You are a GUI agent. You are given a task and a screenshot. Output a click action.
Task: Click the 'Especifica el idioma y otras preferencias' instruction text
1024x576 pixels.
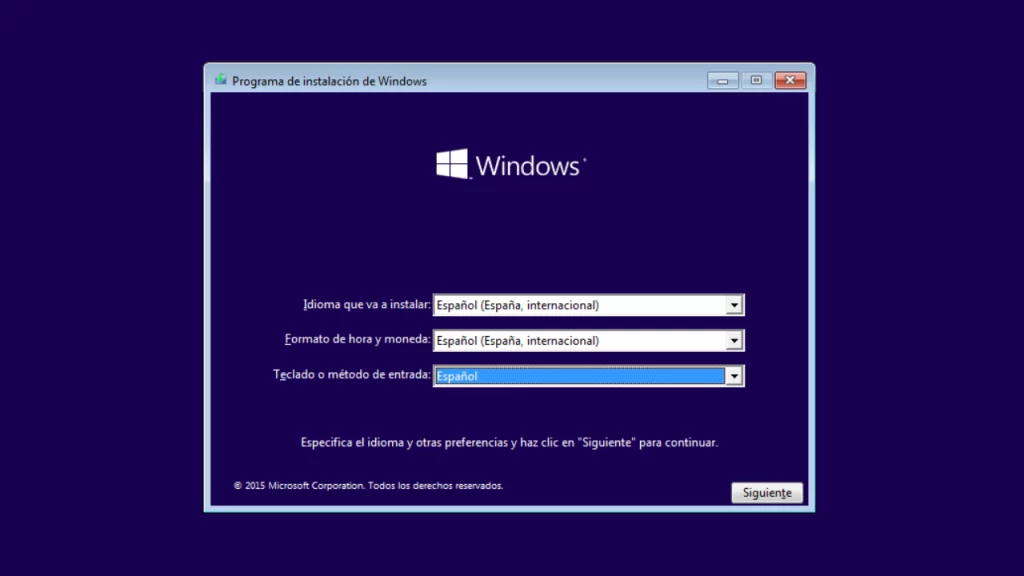[509, 443]
